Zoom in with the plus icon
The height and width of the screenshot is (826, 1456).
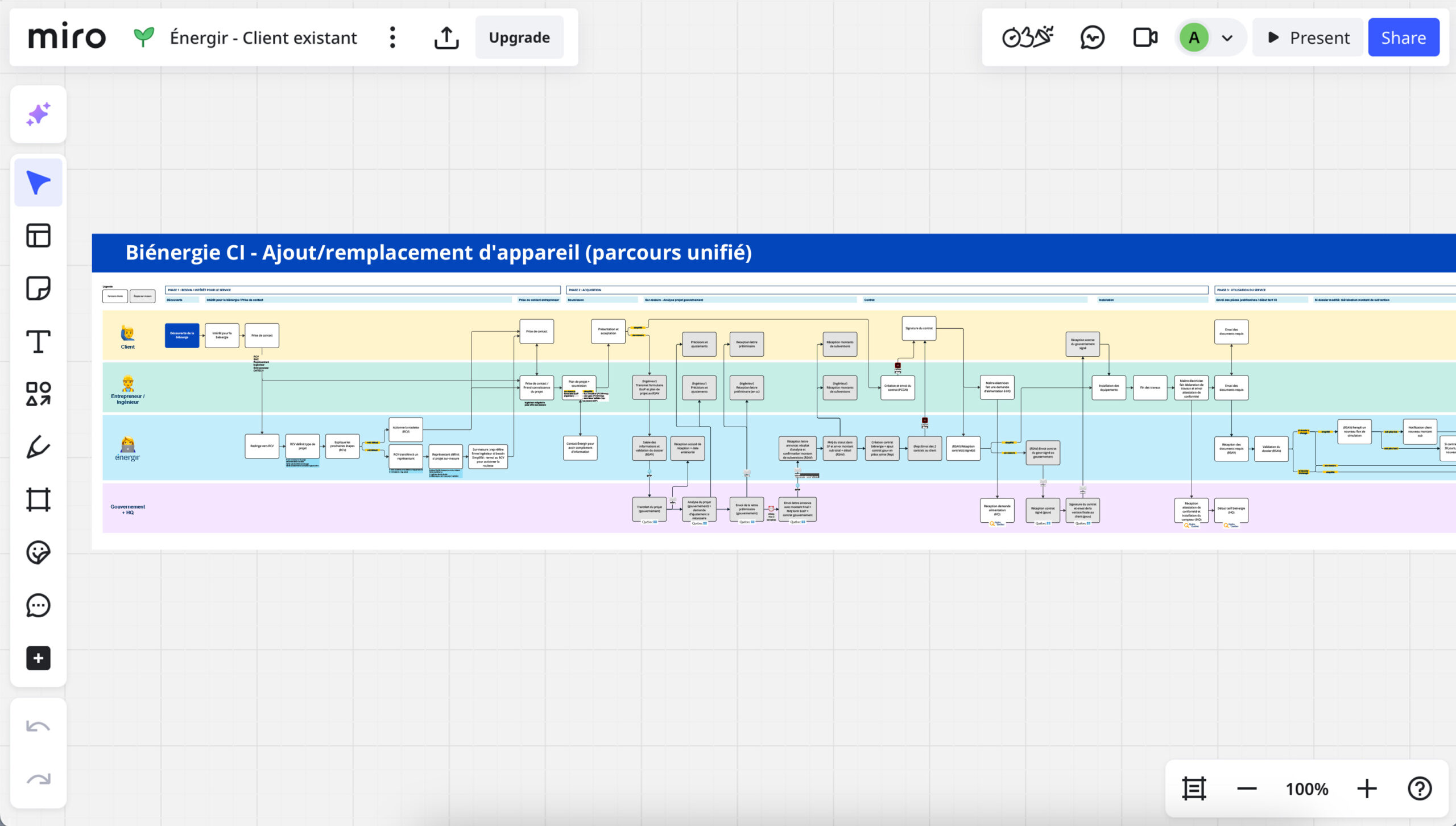tap(1367, 789)
